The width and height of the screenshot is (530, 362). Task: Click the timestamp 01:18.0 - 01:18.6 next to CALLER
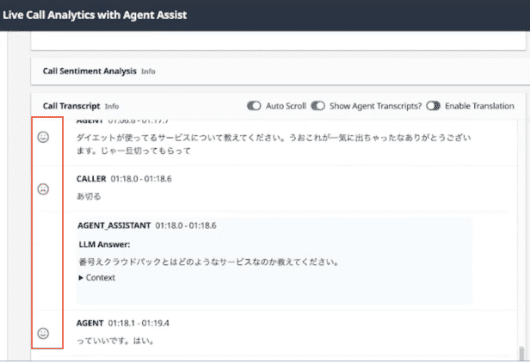[x=141, y=179]
